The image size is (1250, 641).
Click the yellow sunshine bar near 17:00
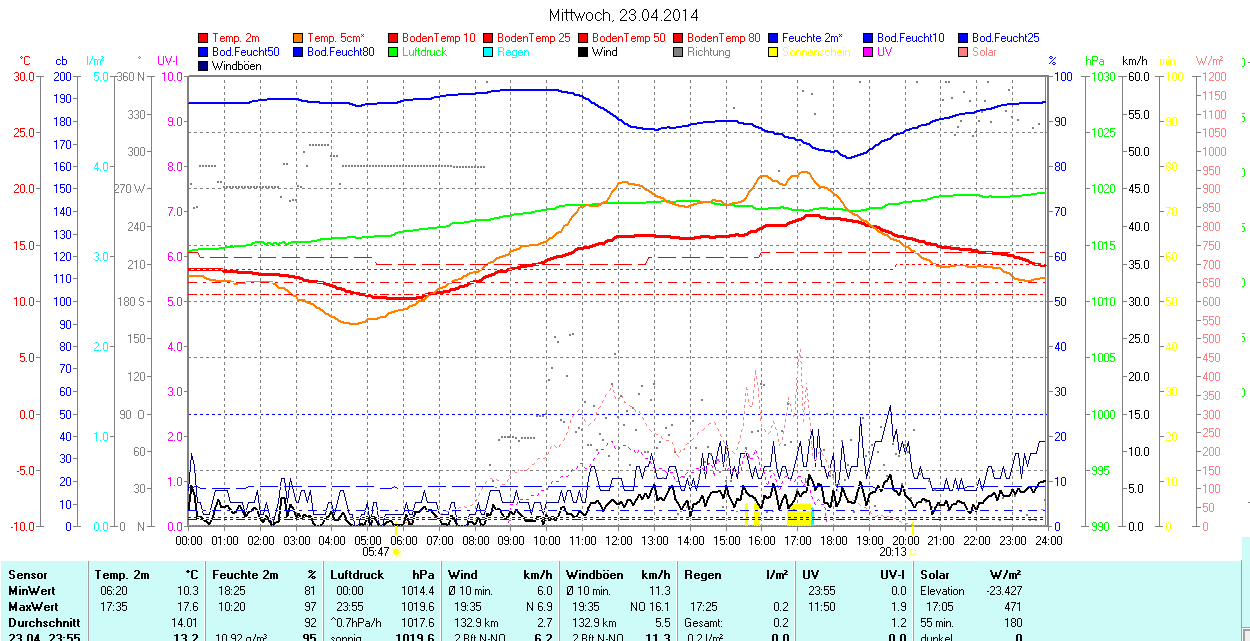(799, 516)
